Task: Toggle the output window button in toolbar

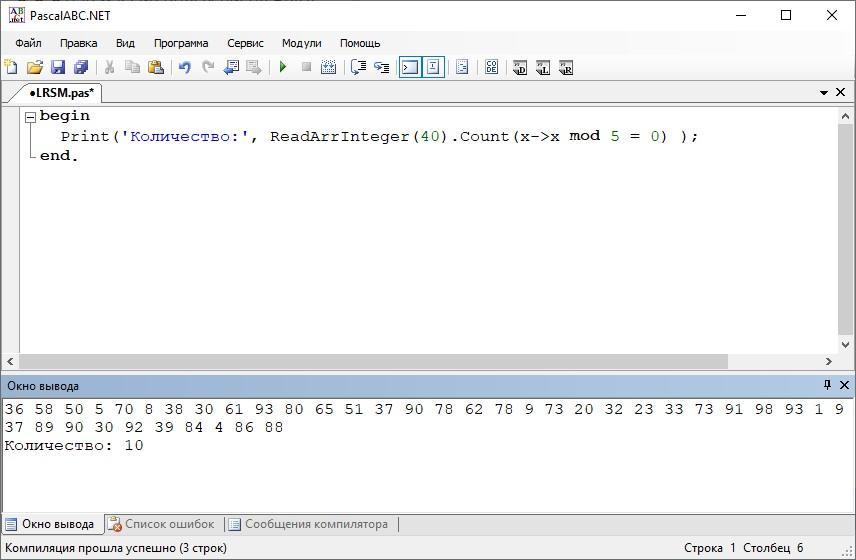Action: [x=410, y=67]
